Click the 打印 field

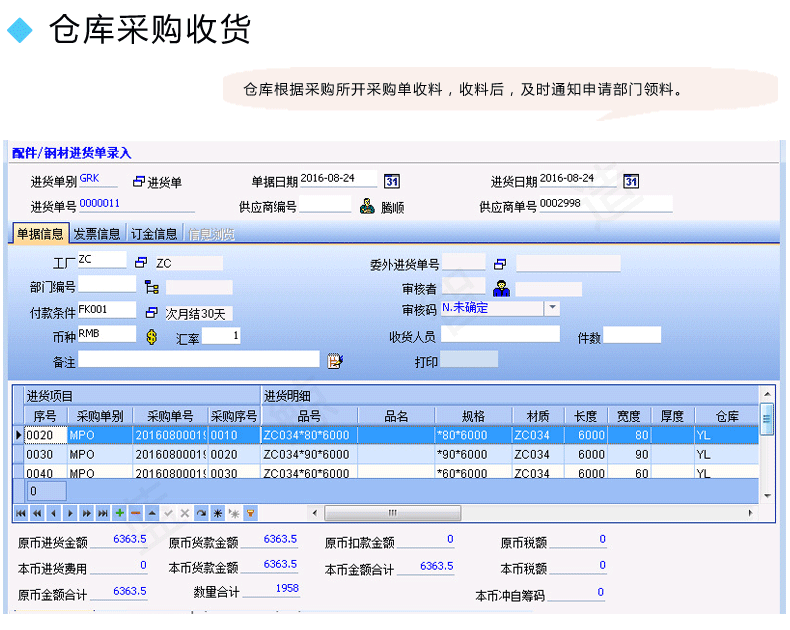[469, 359]
